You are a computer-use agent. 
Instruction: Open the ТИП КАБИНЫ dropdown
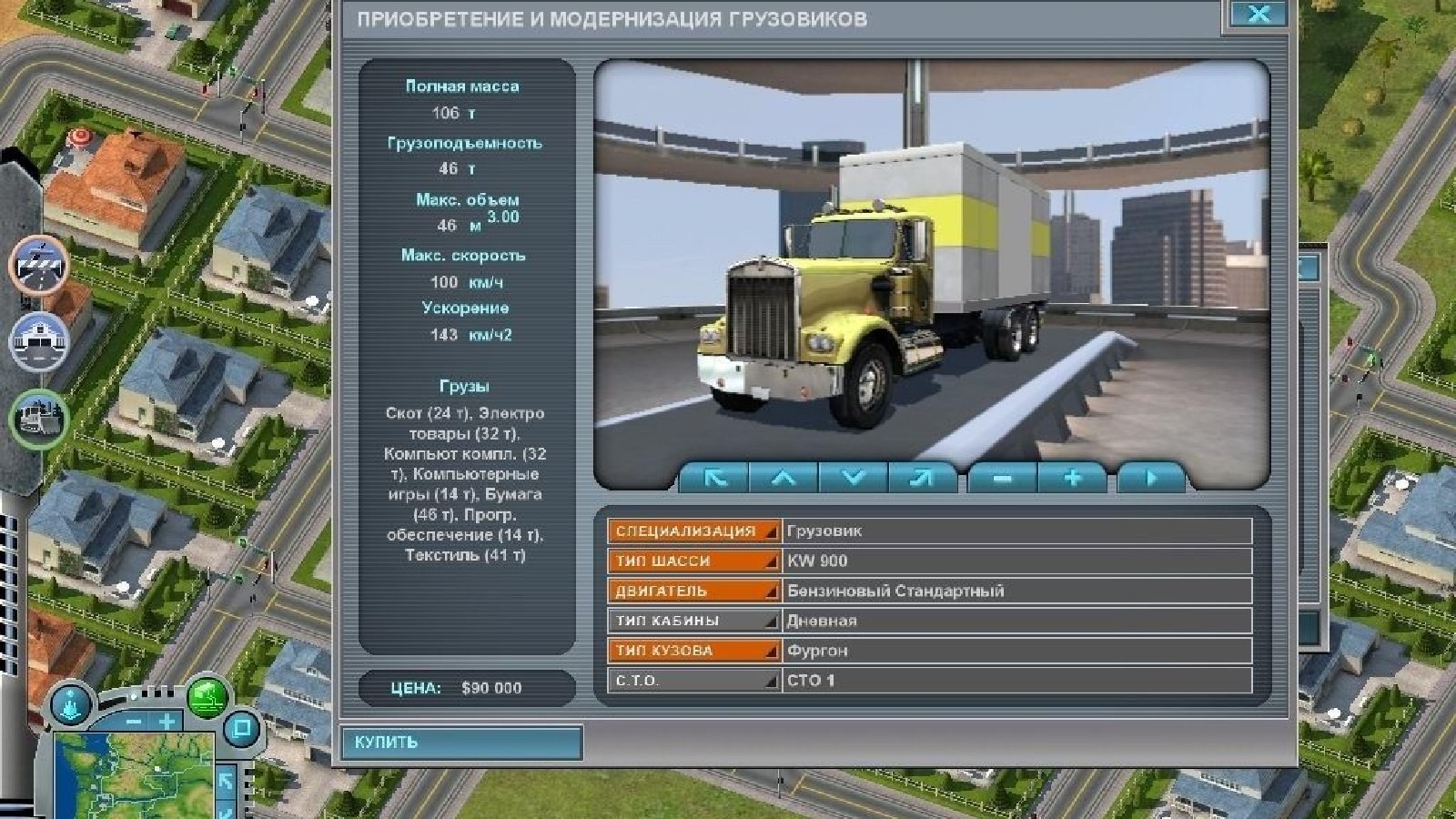point(694,621)
